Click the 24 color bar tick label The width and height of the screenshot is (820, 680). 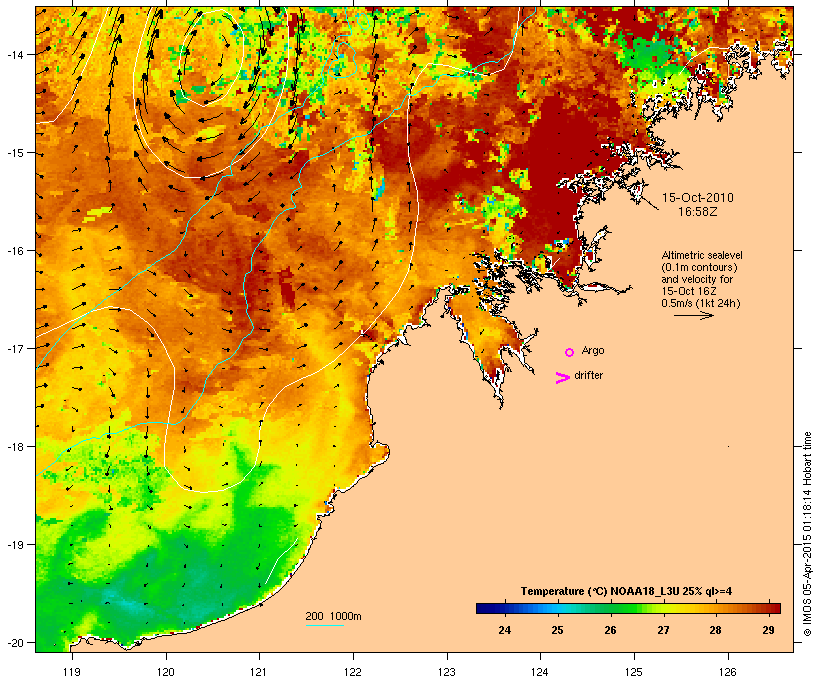click(x=504, y=630)
